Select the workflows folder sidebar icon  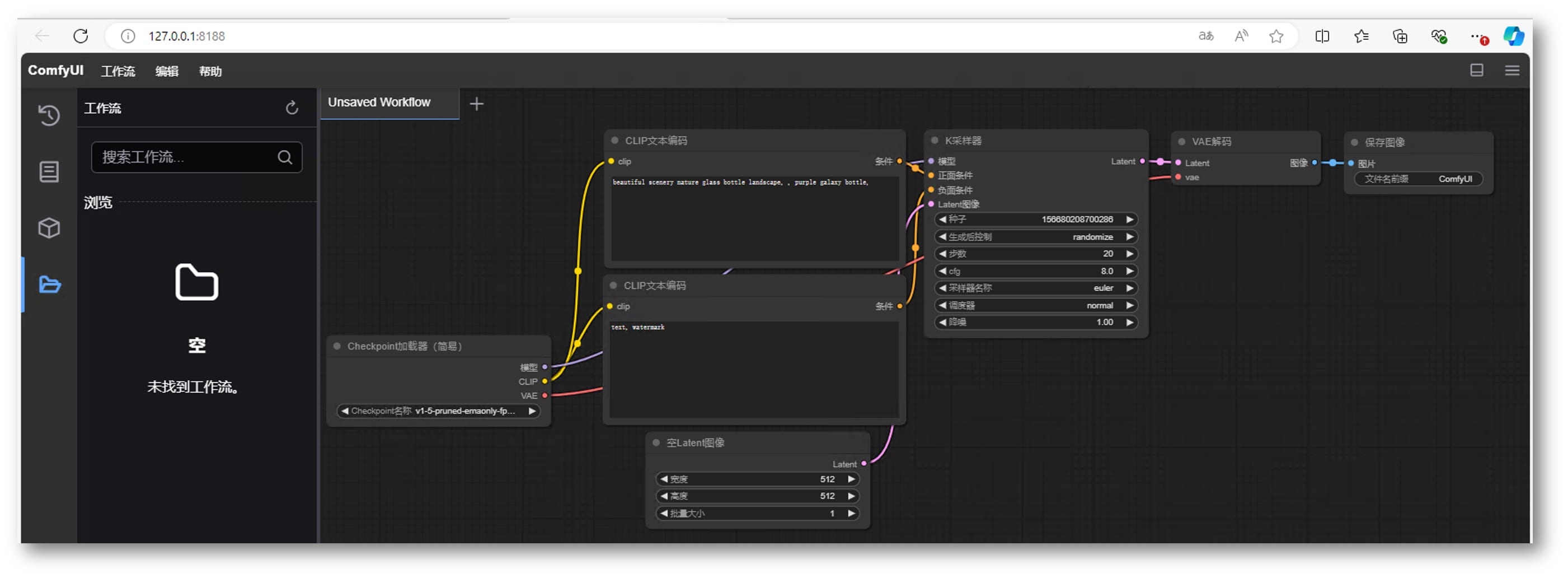pyautogui.click(x=49, y=285)
